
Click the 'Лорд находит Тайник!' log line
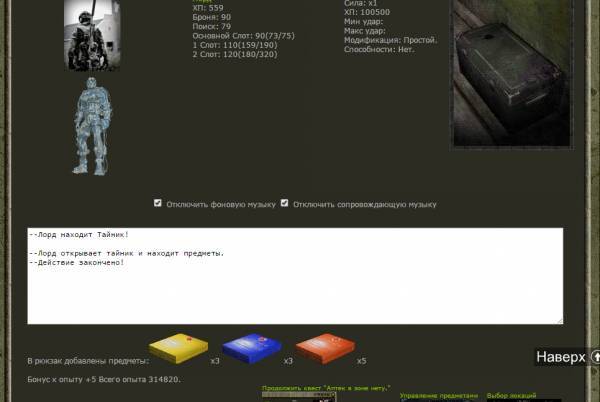(x=80, y=235)
